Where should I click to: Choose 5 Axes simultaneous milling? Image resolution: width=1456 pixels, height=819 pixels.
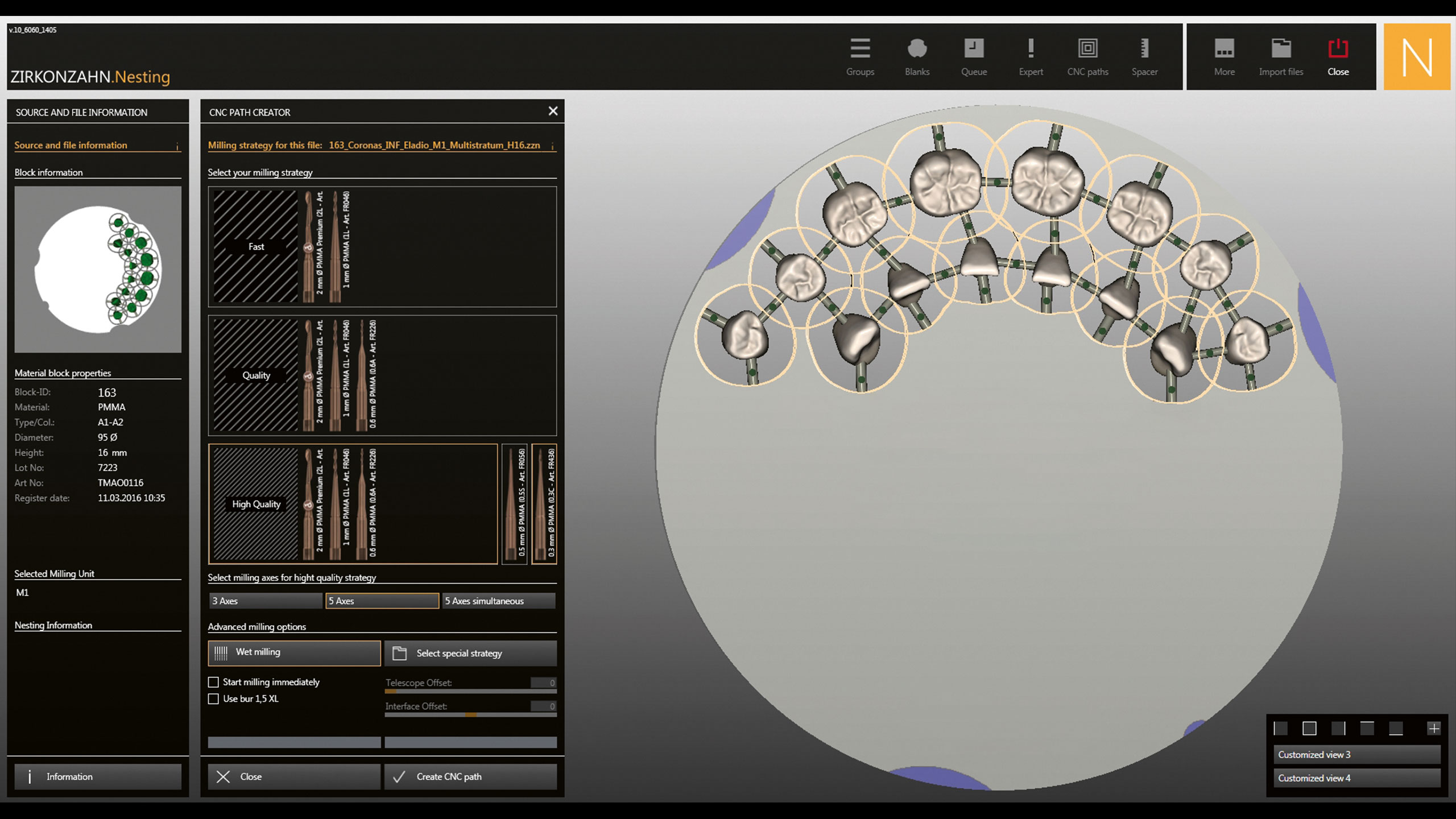coord(498,601)
